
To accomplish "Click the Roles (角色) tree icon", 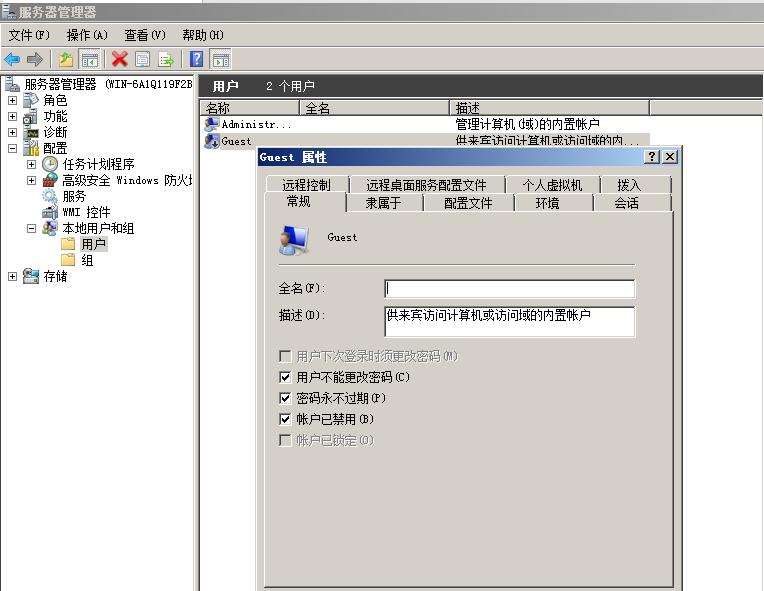I will pos(31,100).
